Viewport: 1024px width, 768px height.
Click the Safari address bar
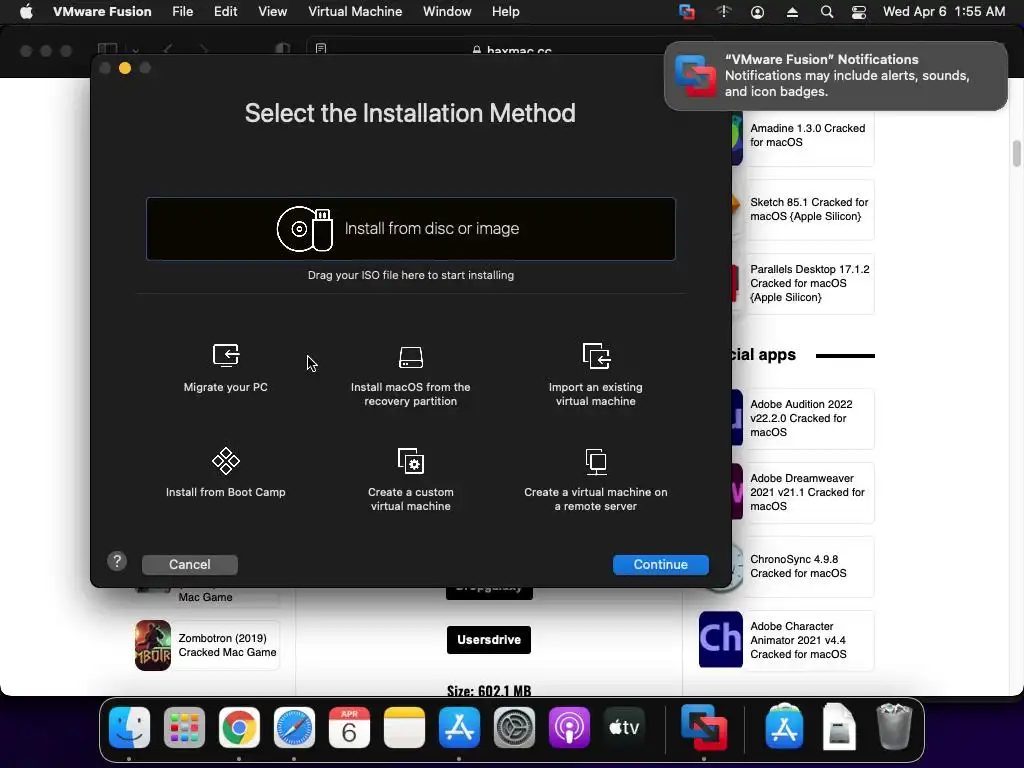[x=511, y=50]
